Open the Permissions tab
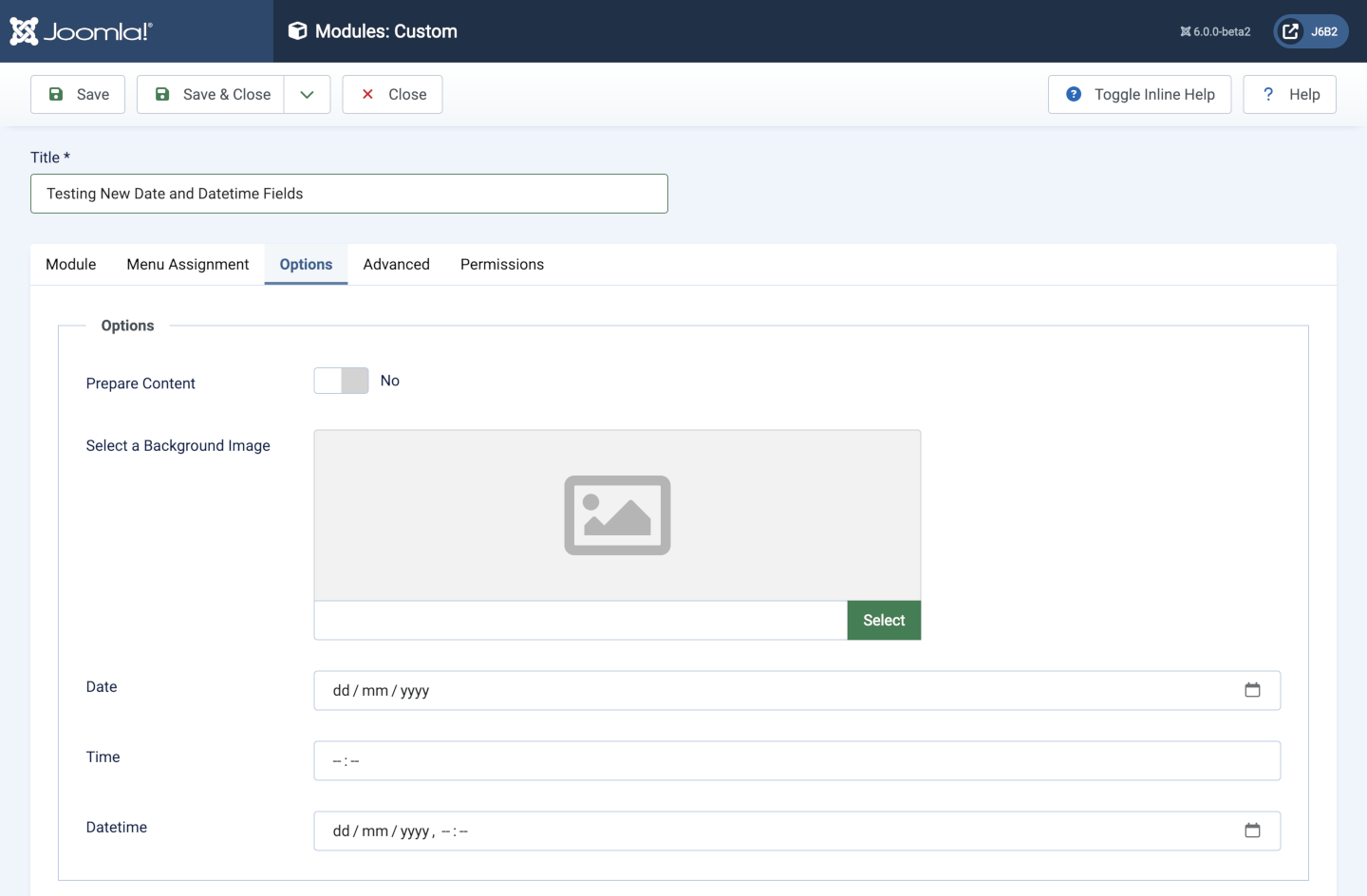 pyautogui.click(x=502, y=265)
